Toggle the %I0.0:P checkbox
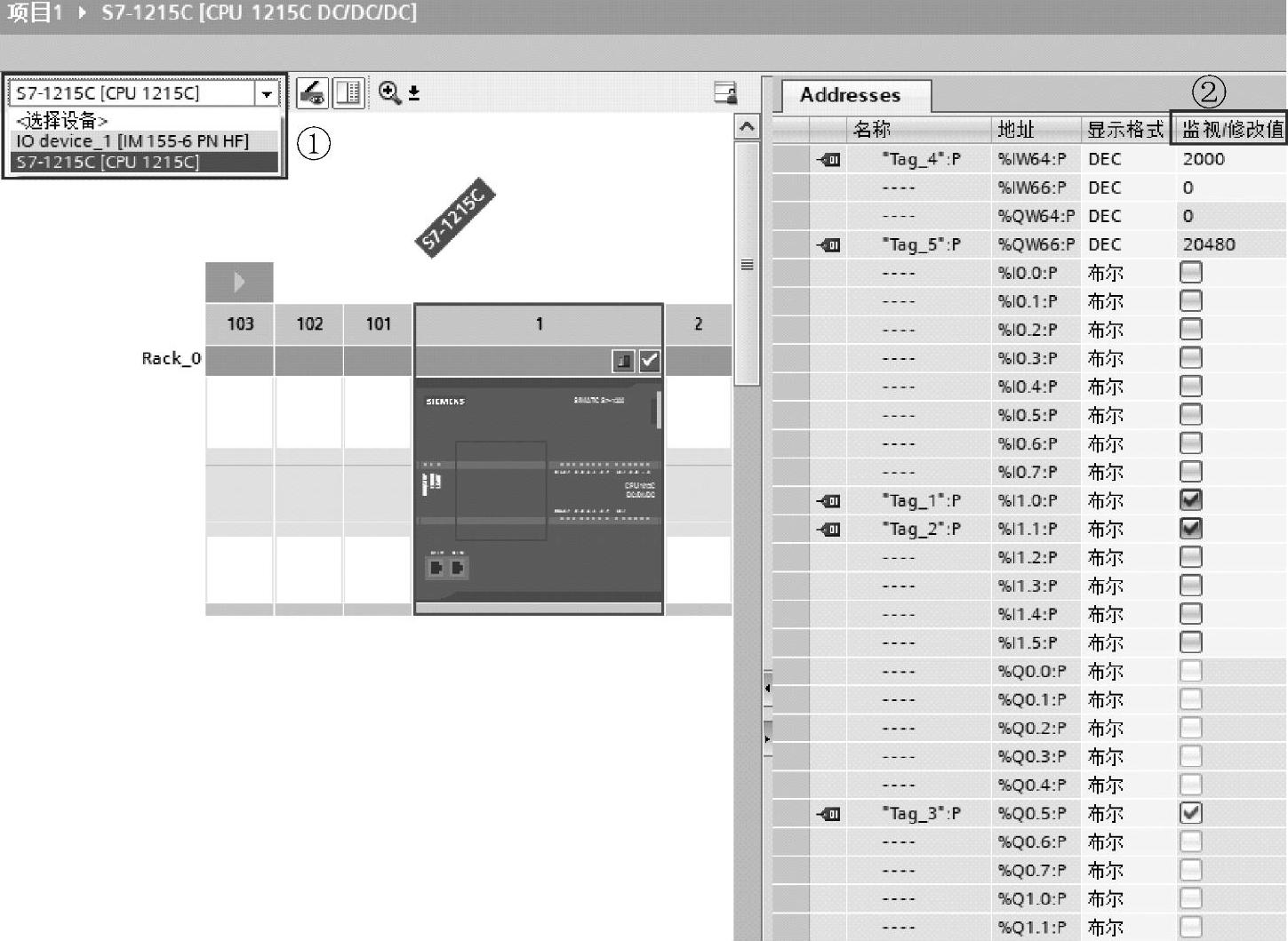 click(1191, 273)
